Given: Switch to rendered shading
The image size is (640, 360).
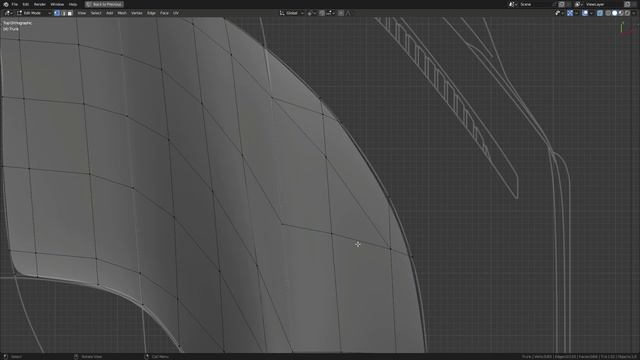Looking at the screenshot, I should point(627,13).
